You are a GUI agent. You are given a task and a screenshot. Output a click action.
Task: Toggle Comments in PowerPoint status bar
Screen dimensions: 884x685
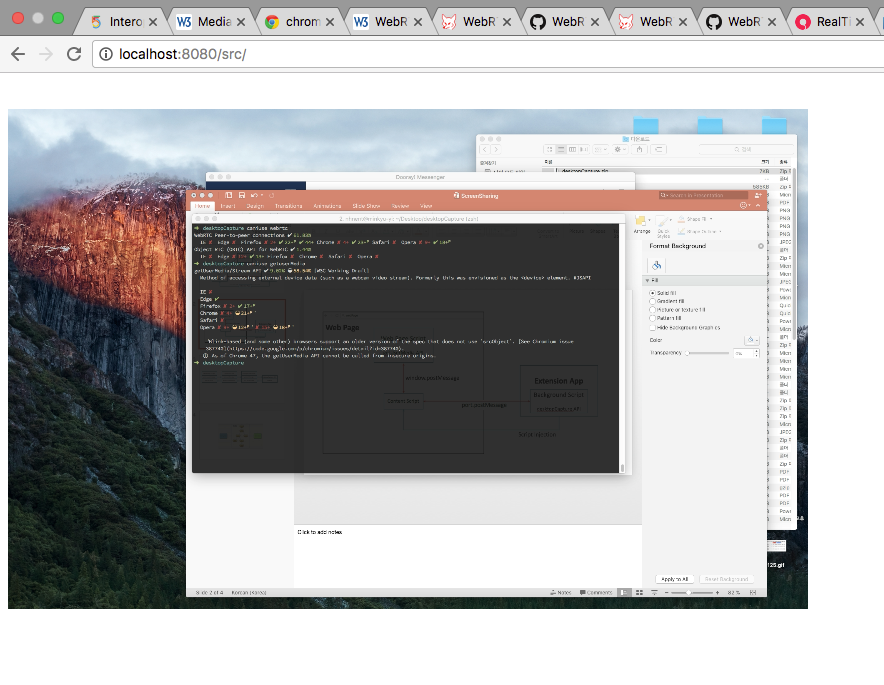596,593
